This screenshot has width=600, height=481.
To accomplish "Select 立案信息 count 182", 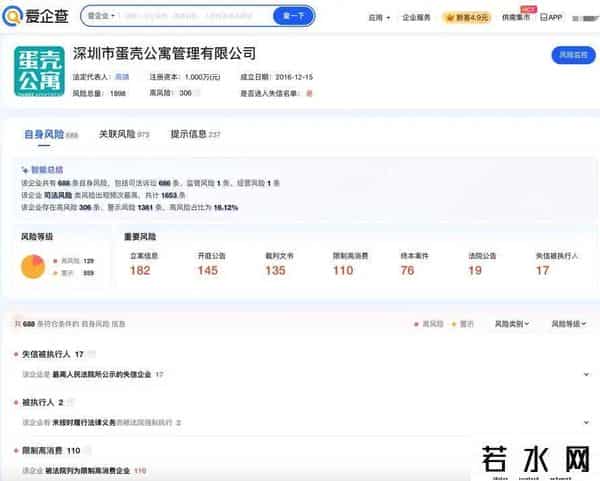I will pyautogui.click(x=144, y=264).
